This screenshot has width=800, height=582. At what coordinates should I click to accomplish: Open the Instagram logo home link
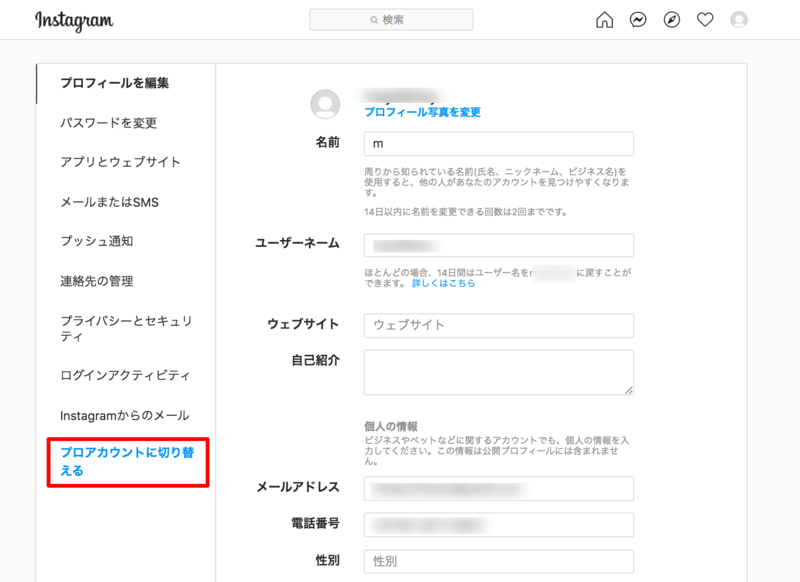pyautogui.click(x=74, y=21)
